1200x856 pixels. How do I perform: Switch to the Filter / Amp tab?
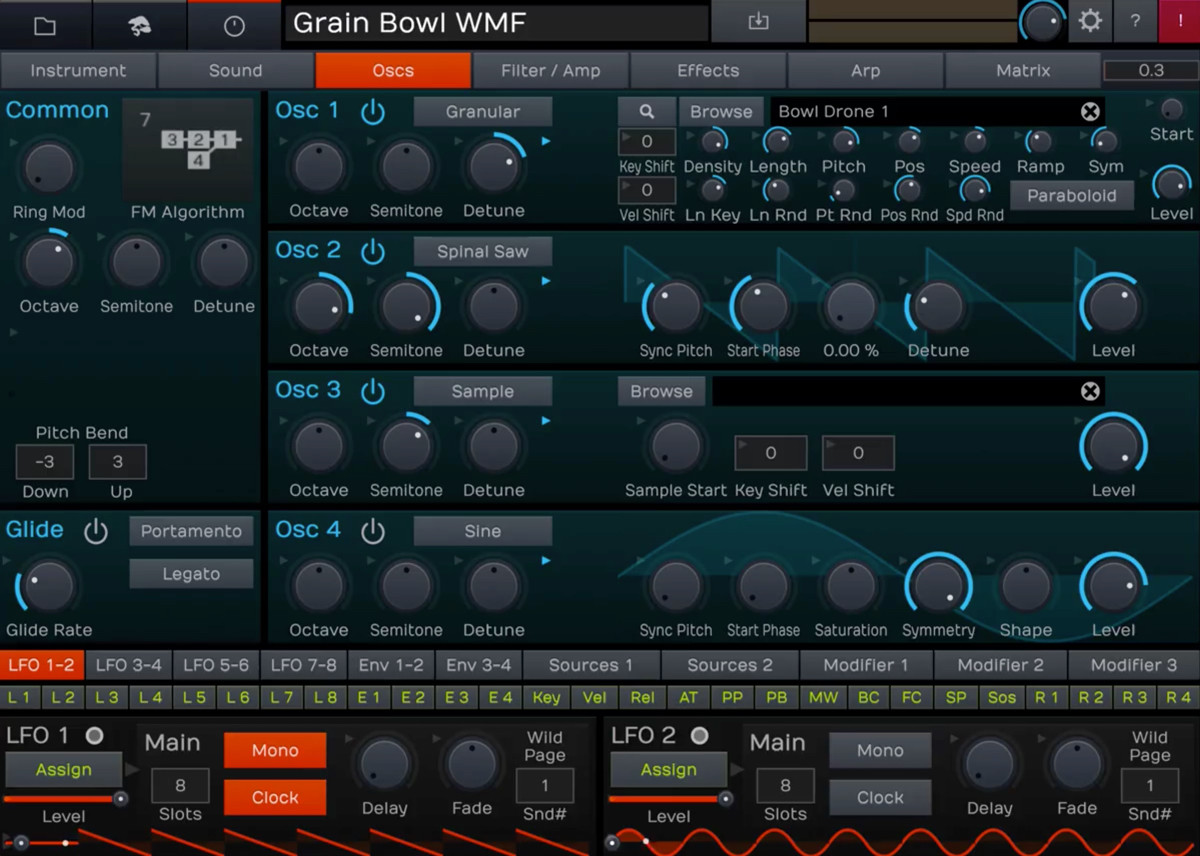551,71
